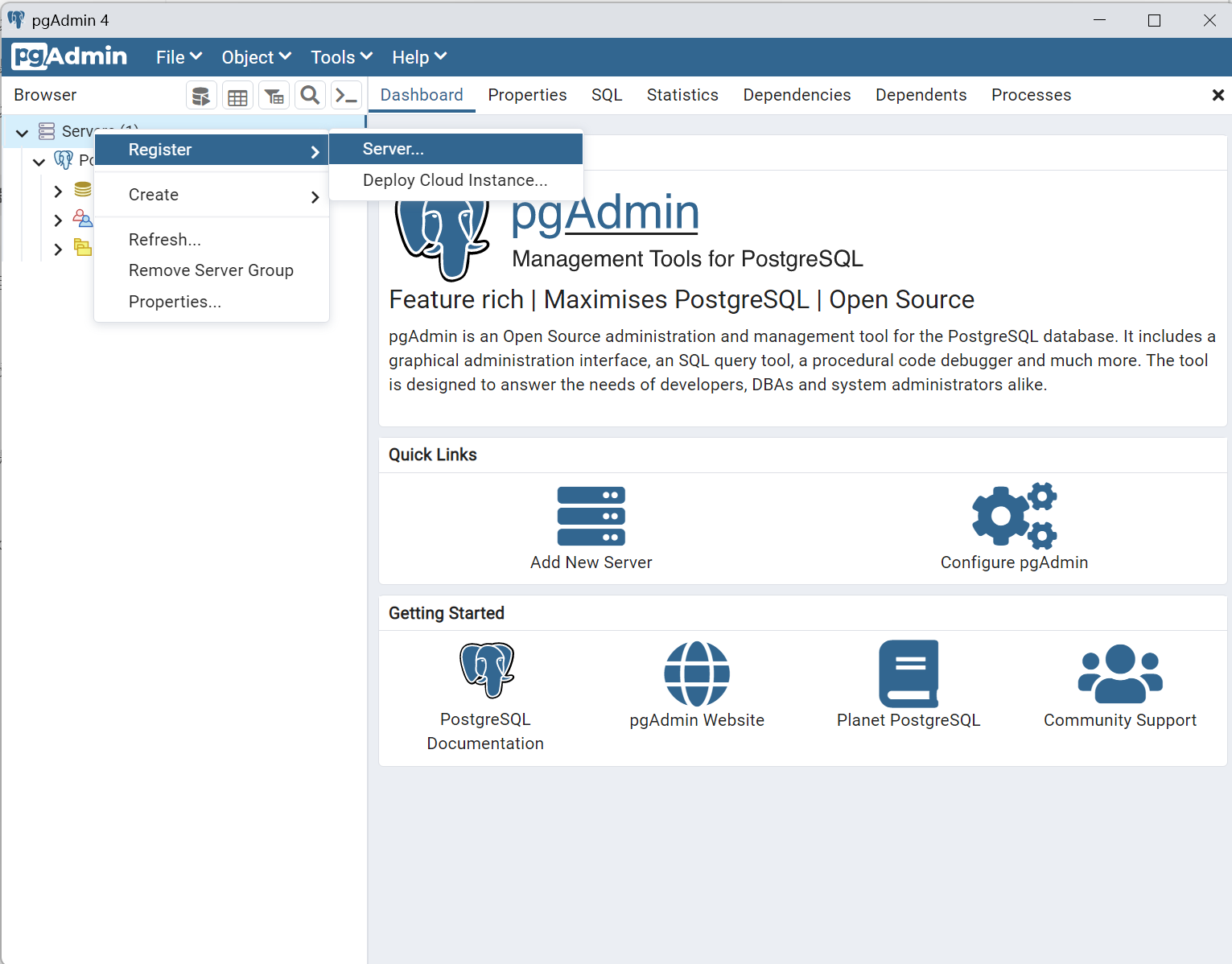This screenshot has height=964, width=1232.
Task: Open the Search Objects magnifier icon
Action: [310, 96]
